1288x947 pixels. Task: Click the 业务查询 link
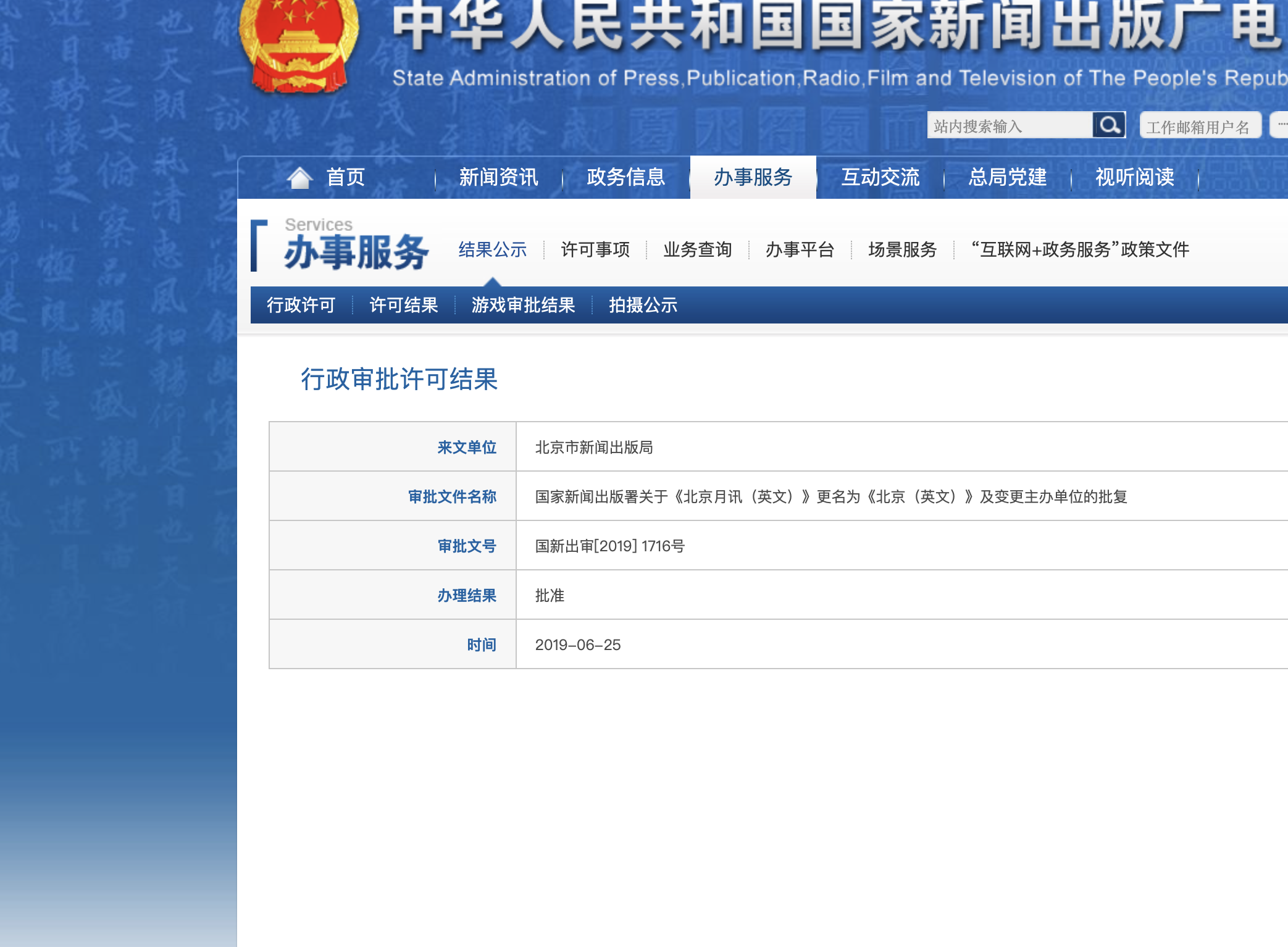pos(697,249)
